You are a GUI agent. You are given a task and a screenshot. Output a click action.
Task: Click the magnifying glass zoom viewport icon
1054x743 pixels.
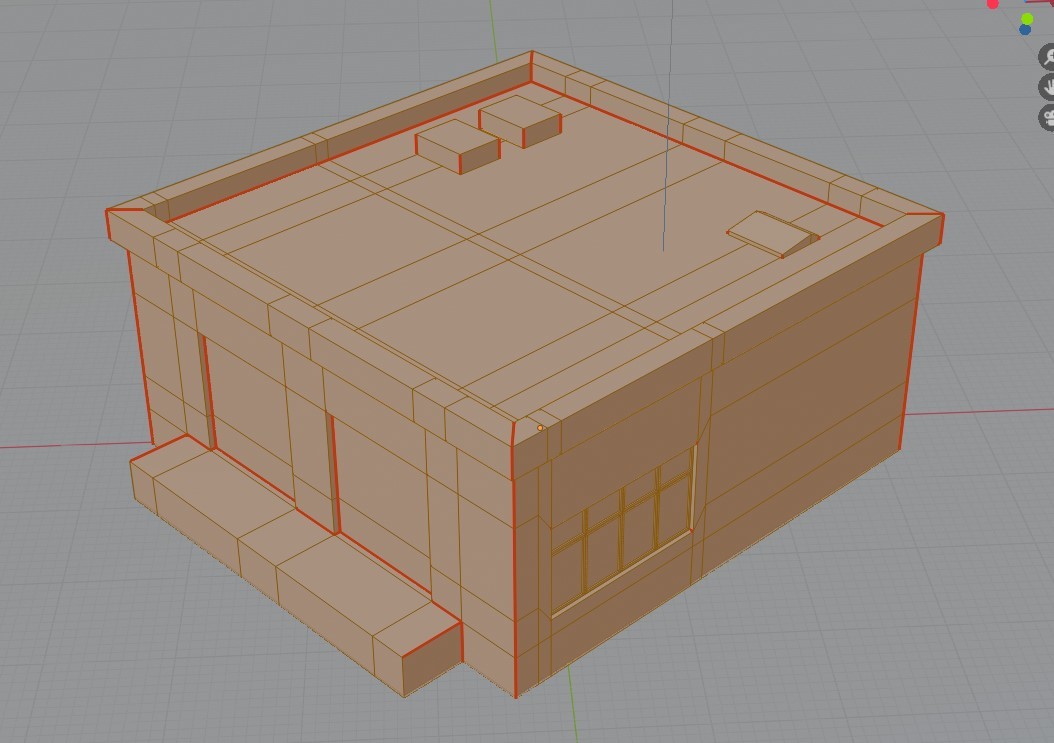click(x=1048, y=57)
